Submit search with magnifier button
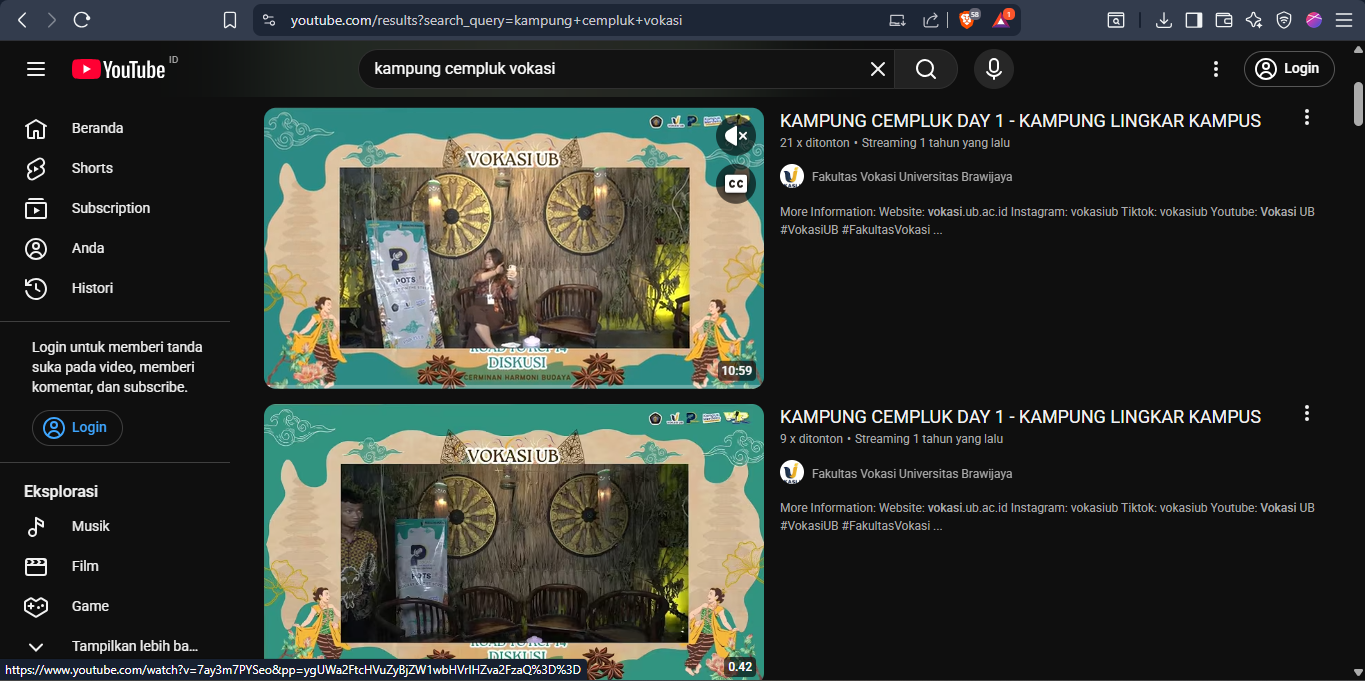Screen dimensions: 1365x681 926,69
